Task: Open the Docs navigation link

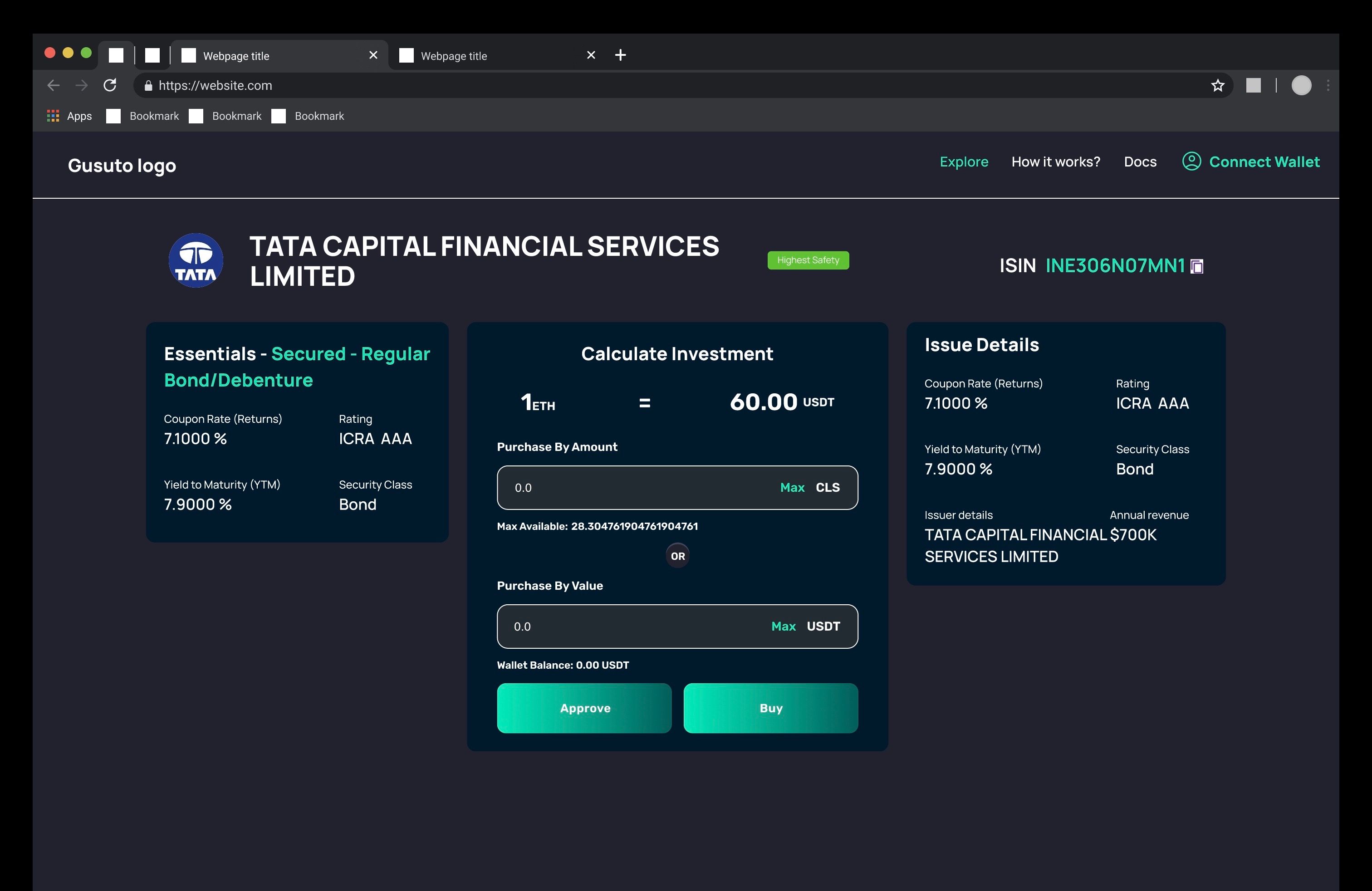Action: click(1140, 162)
